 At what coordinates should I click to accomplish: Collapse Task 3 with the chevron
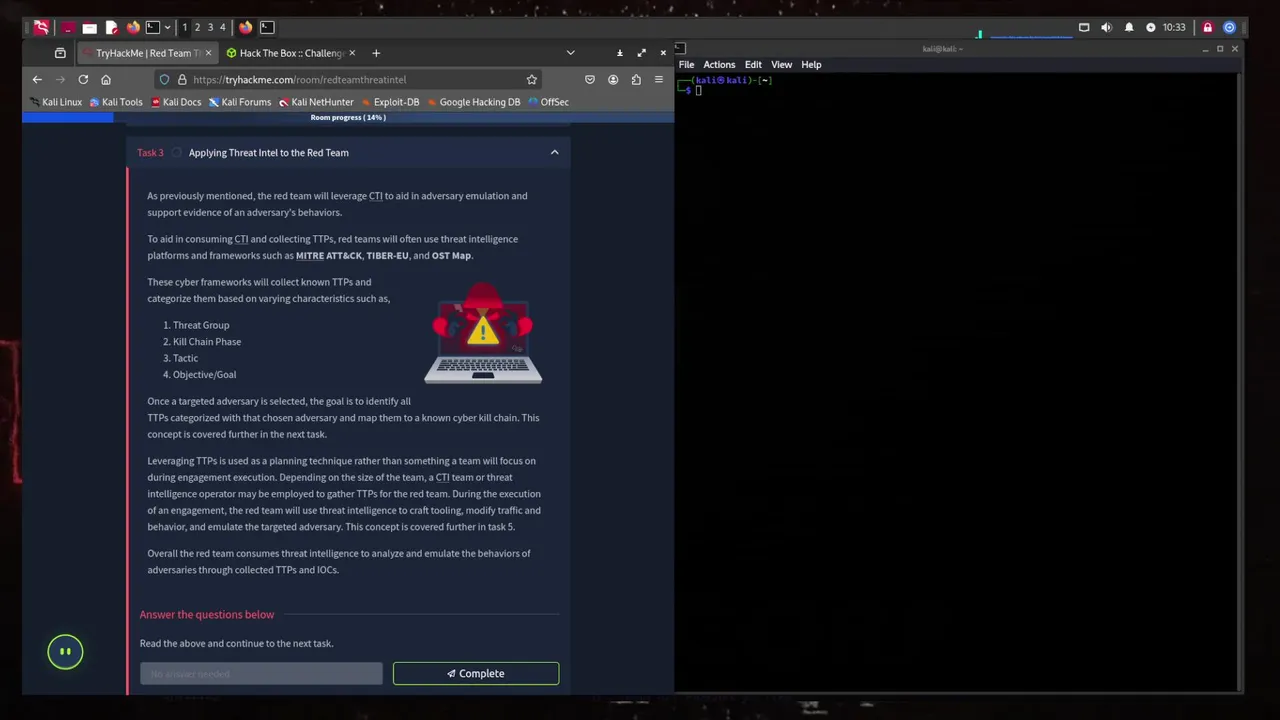click(x=554, y=152)
